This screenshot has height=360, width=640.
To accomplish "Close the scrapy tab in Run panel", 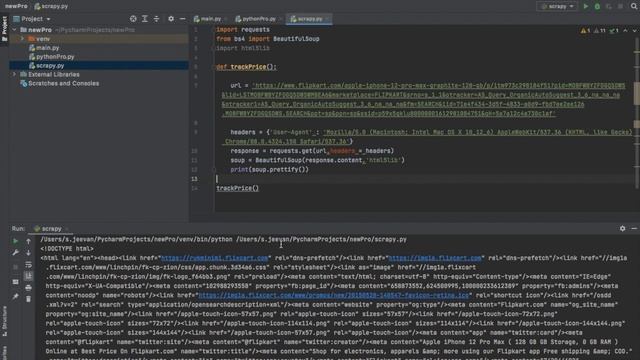I will coord(67,229).
